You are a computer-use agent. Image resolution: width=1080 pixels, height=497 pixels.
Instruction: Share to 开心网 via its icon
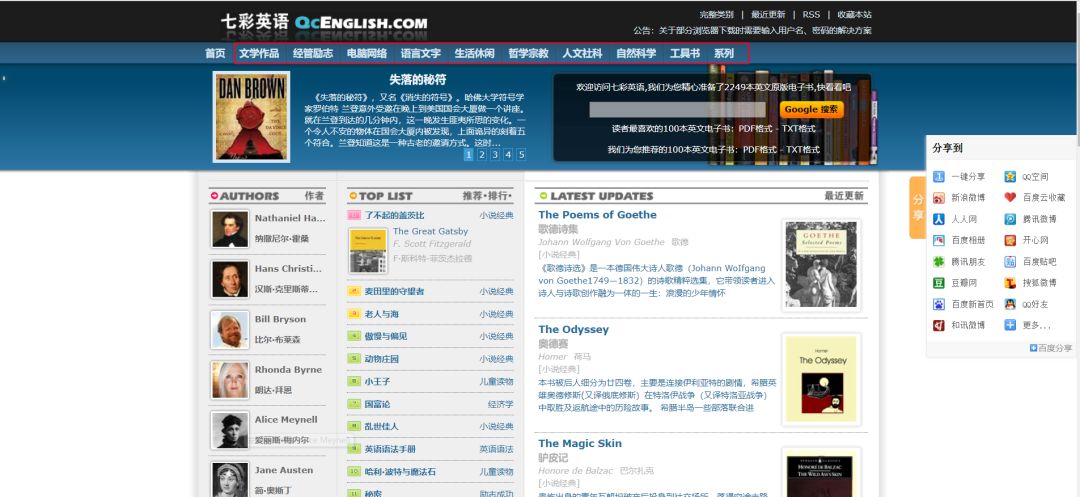pyautogui.click(x=1010, y=240)
